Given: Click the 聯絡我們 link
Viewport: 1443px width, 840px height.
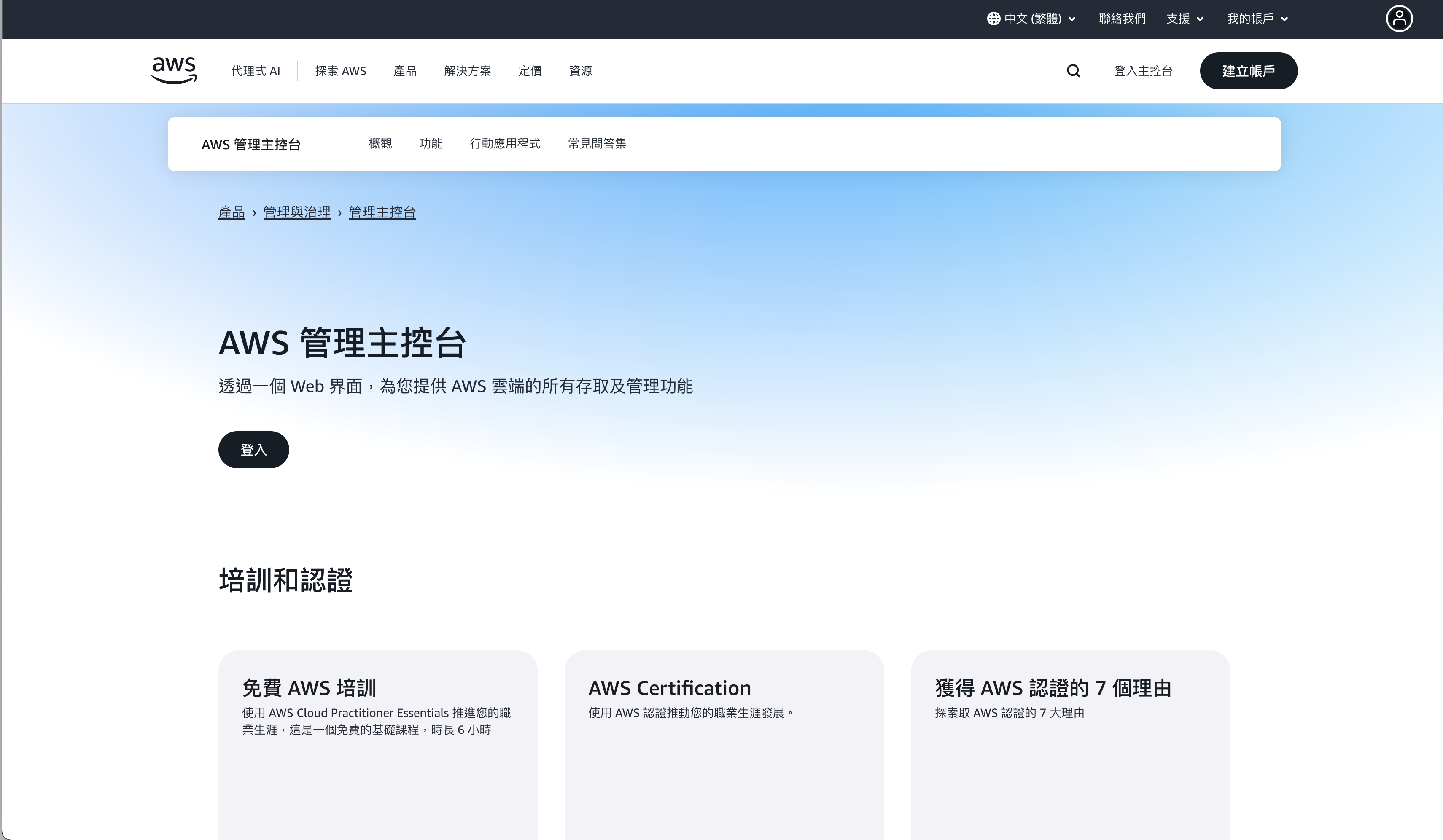Looking at the screenshot, I should 1122,19.
